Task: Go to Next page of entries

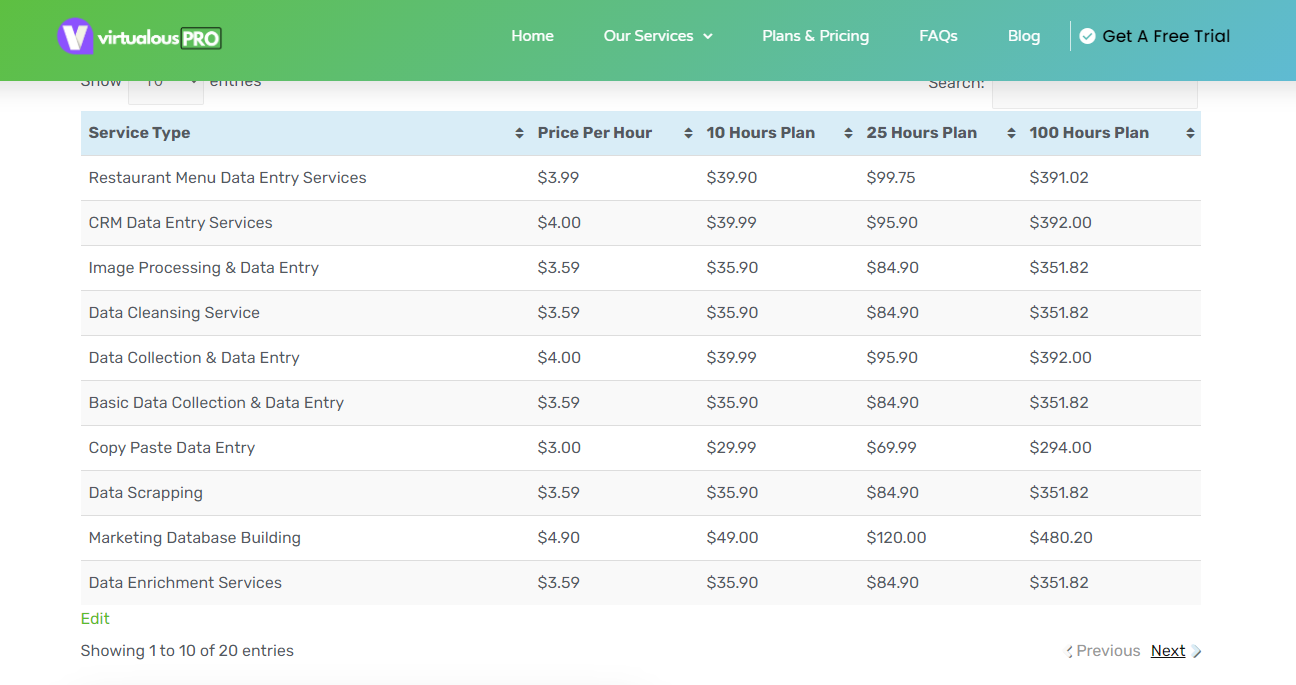Action: point(1168,651)
